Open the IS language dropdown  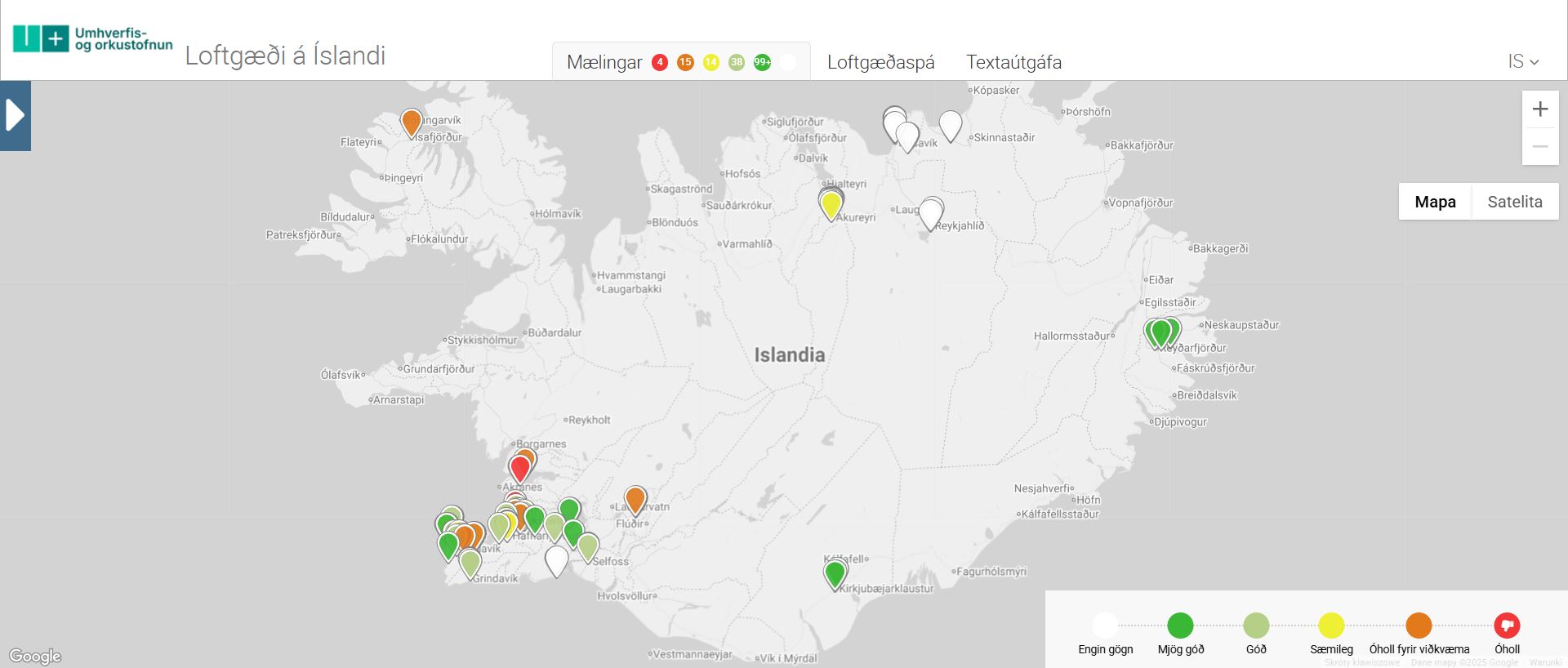pos(1522,62)
